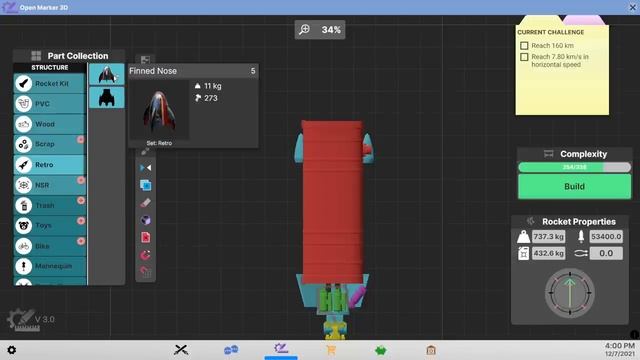640x360 pixels.
Task: Click the Rocket Kit circular icon
Action: (x=24, y=83)
